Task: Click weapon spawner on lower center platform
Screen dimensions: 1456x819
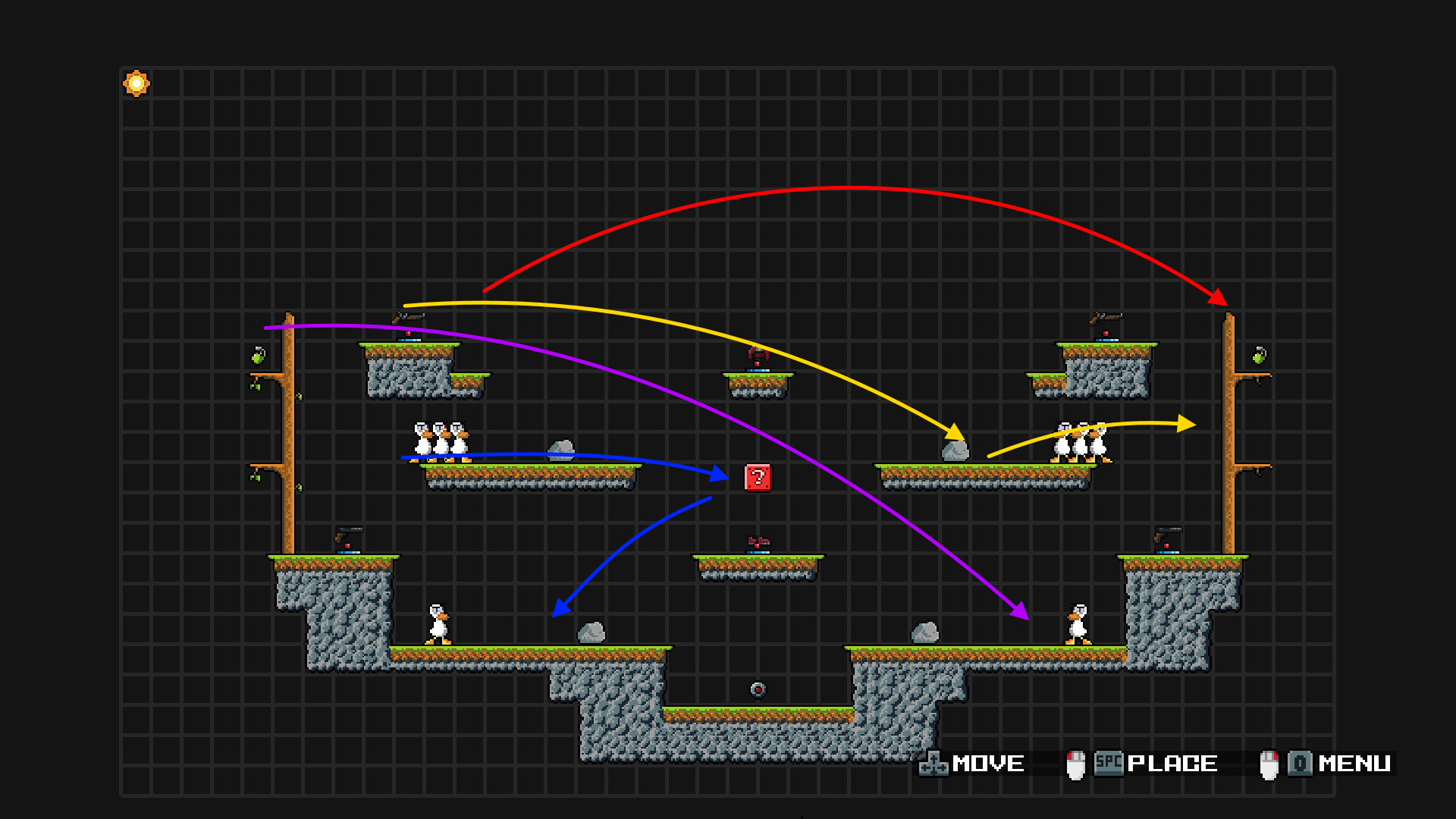Action: (758, 544)
